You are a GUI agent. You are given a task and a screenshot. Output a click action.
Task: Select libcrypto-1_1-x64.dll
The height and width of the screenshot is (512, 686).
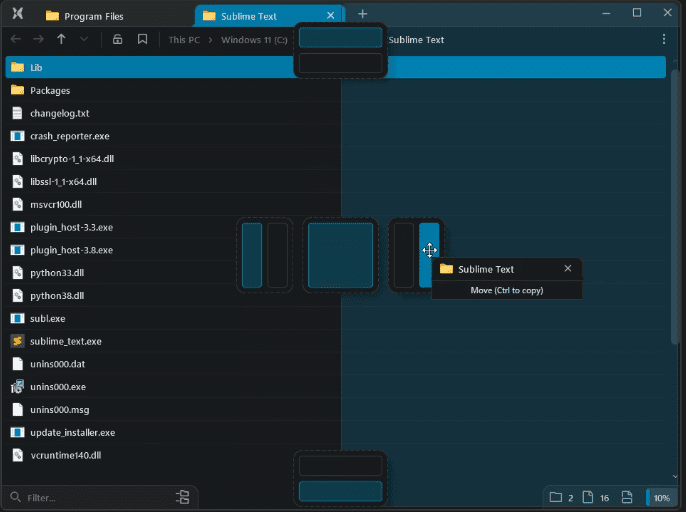coord(336,158)
